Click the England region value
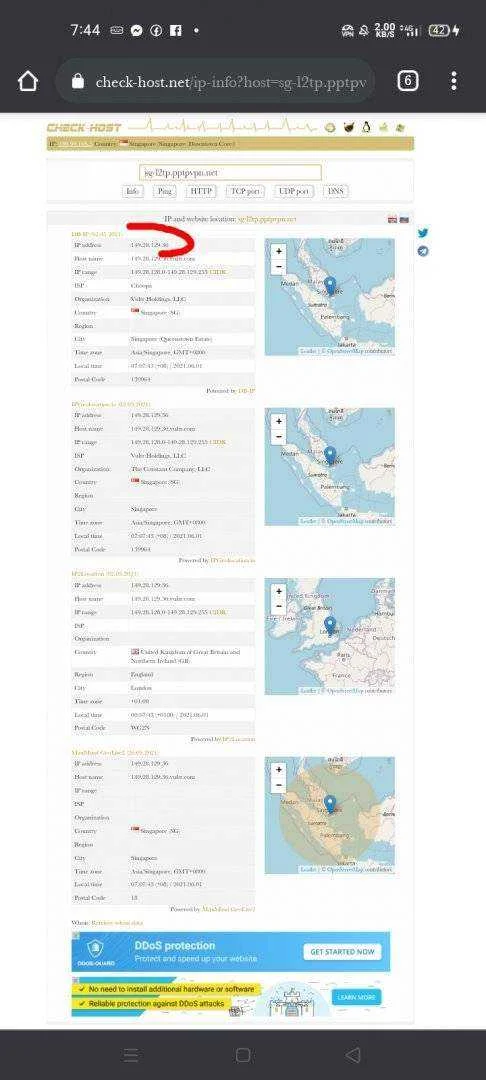 (142, 674)
